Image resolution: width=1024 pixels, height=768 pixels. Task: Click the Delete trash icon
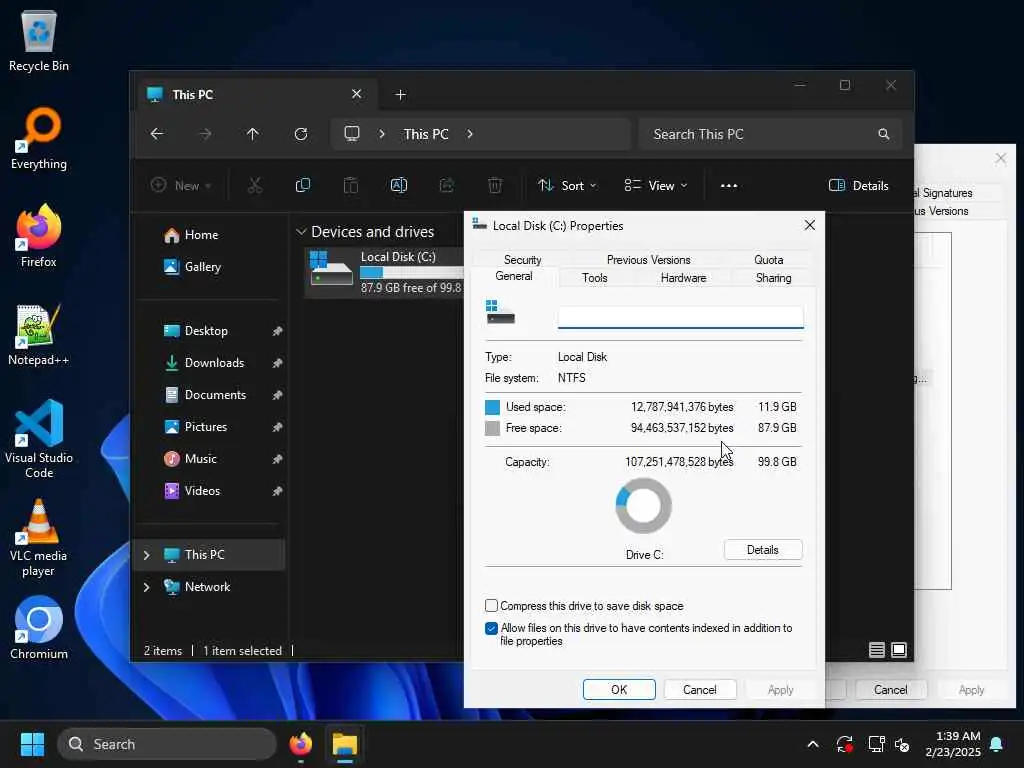[495, 185]
